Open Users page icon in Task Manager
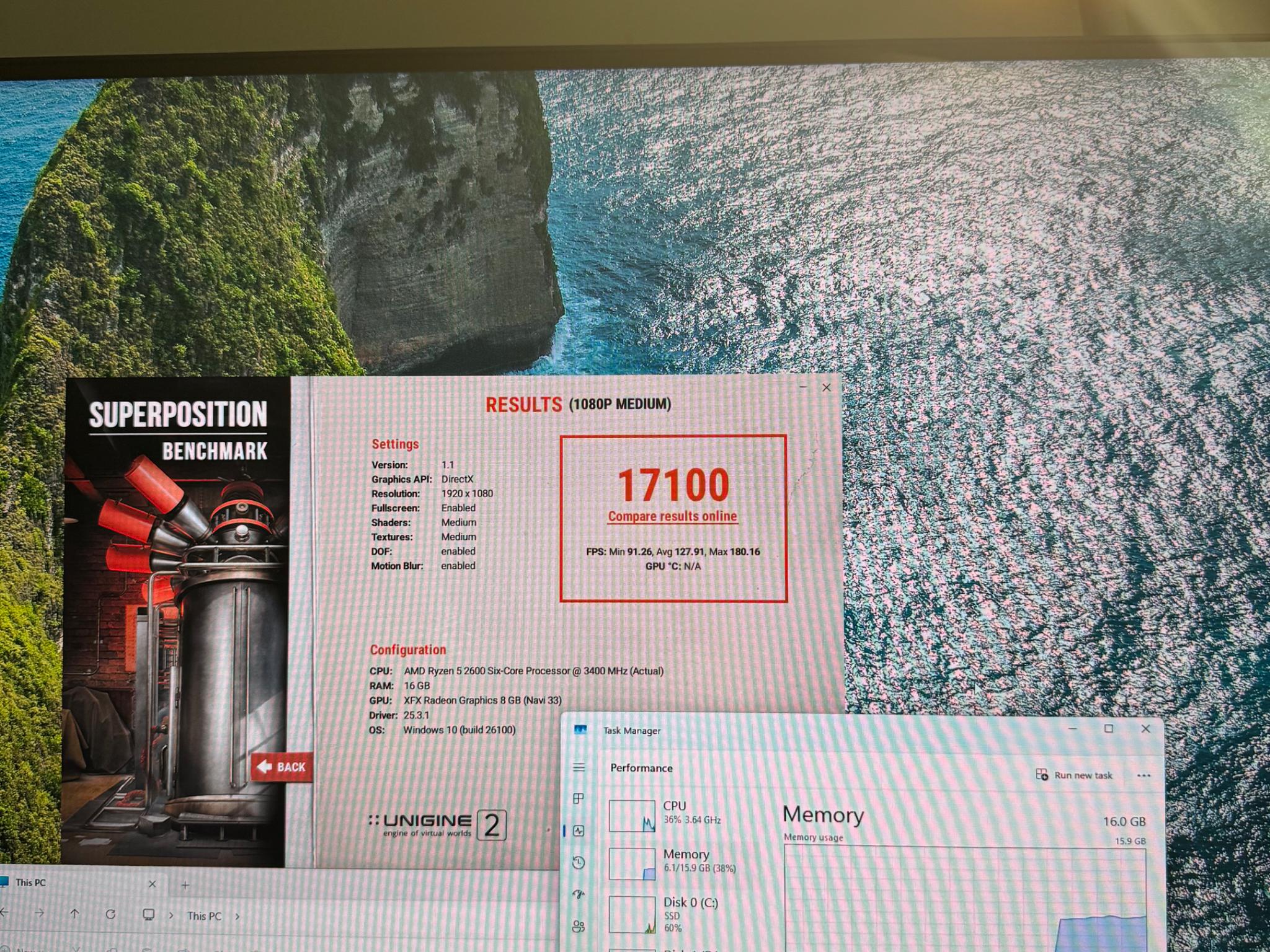Viewport: 1270px width, 952px height. (x=579, y=927)
